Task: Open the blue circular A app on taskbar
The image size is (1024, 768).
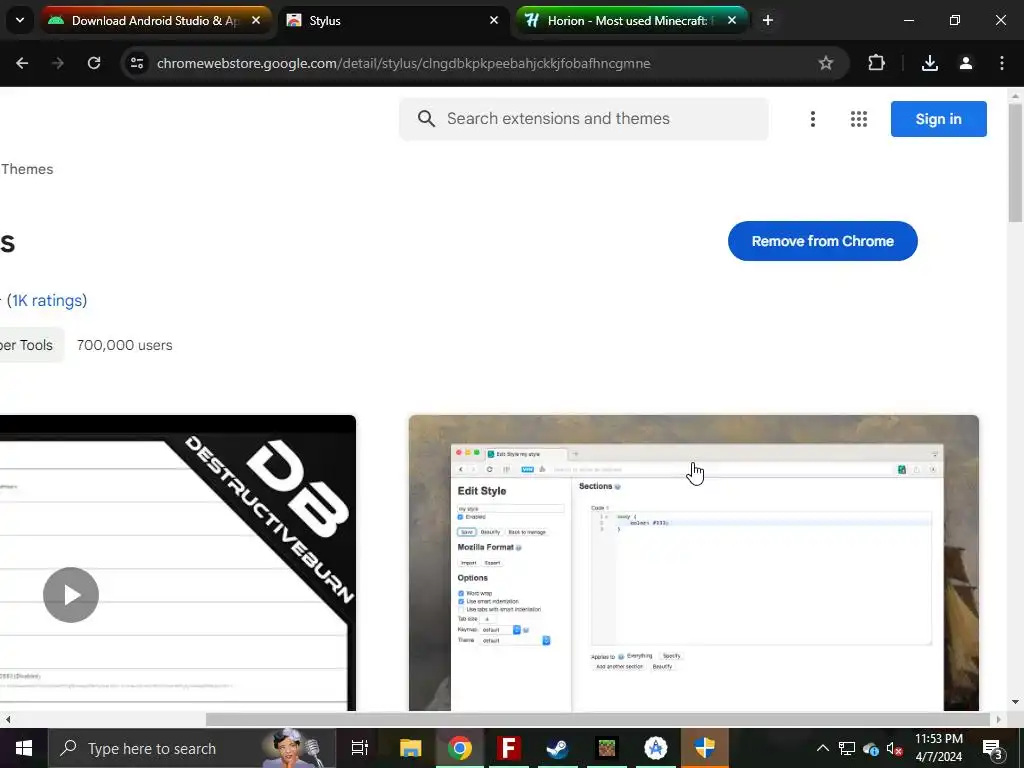Action: click(x=656, y=748)
